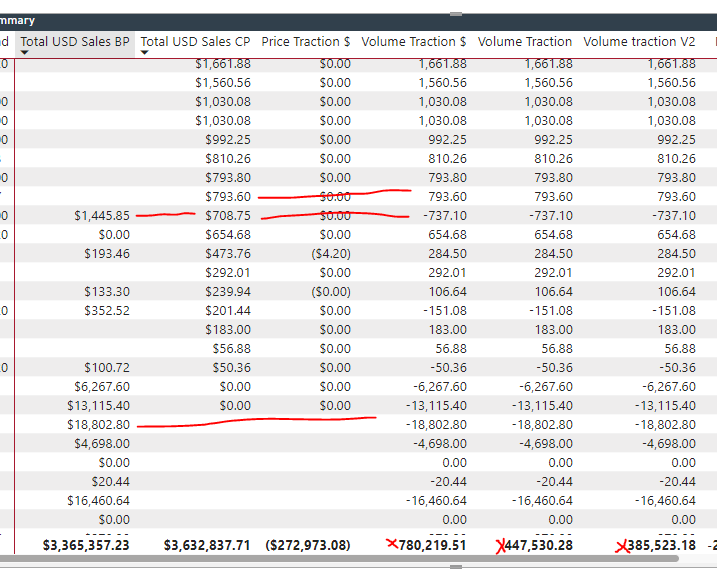The width and height of the screenshot is (717, 581).
Task: Click the Price Traction $ column header
Action: [x=305, y=42]
